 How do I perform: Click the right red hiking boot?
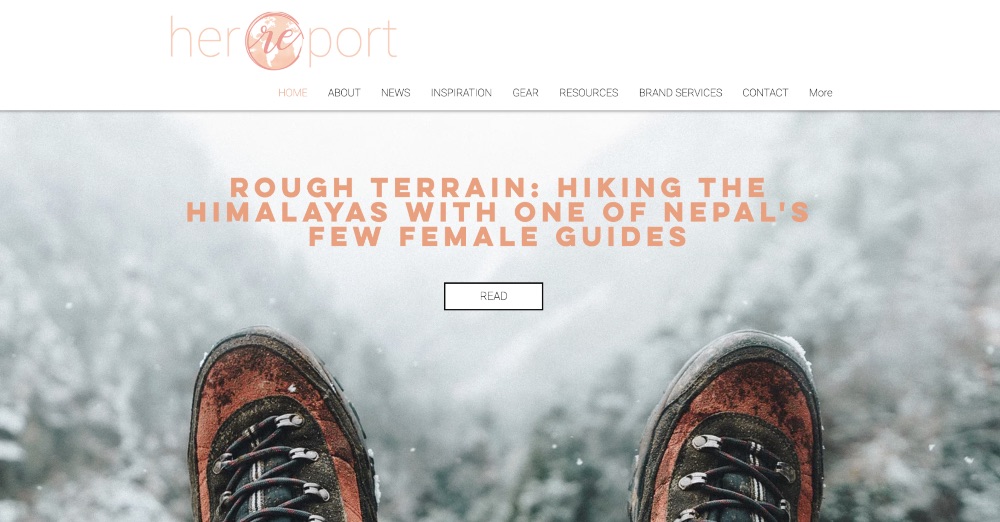[727, 429]
